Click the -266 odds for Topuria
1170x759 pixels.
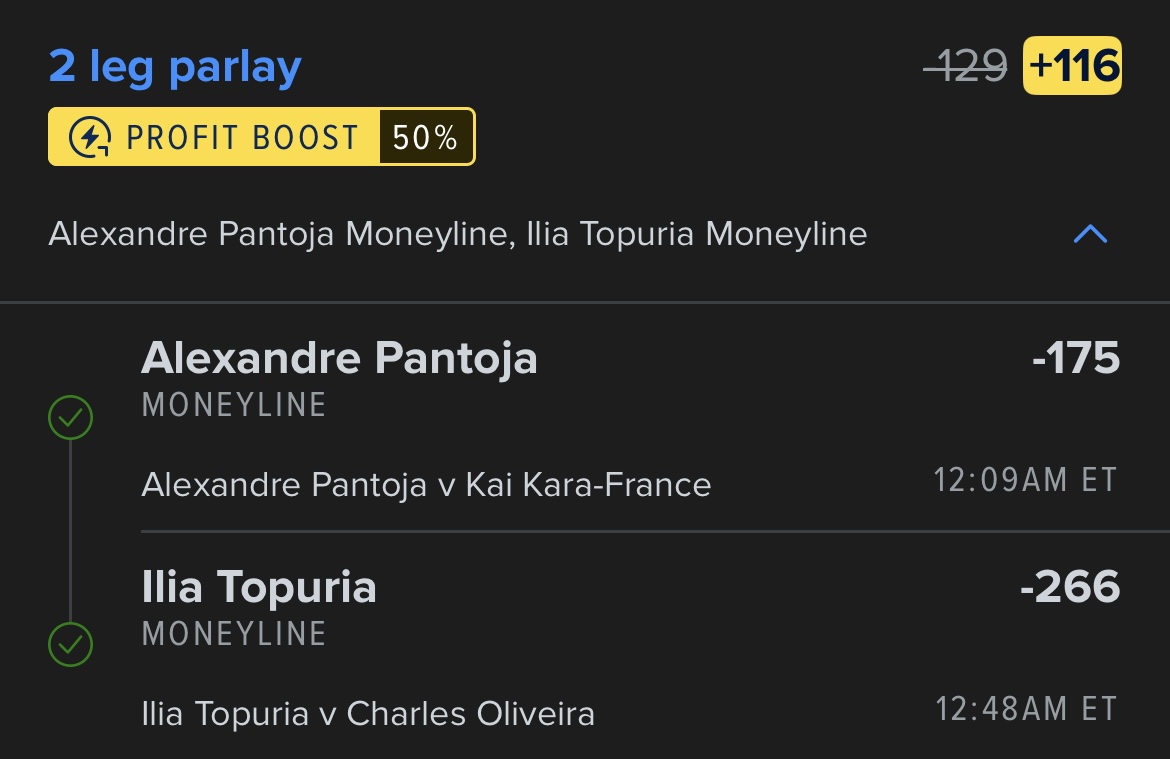click(1070, 587)
